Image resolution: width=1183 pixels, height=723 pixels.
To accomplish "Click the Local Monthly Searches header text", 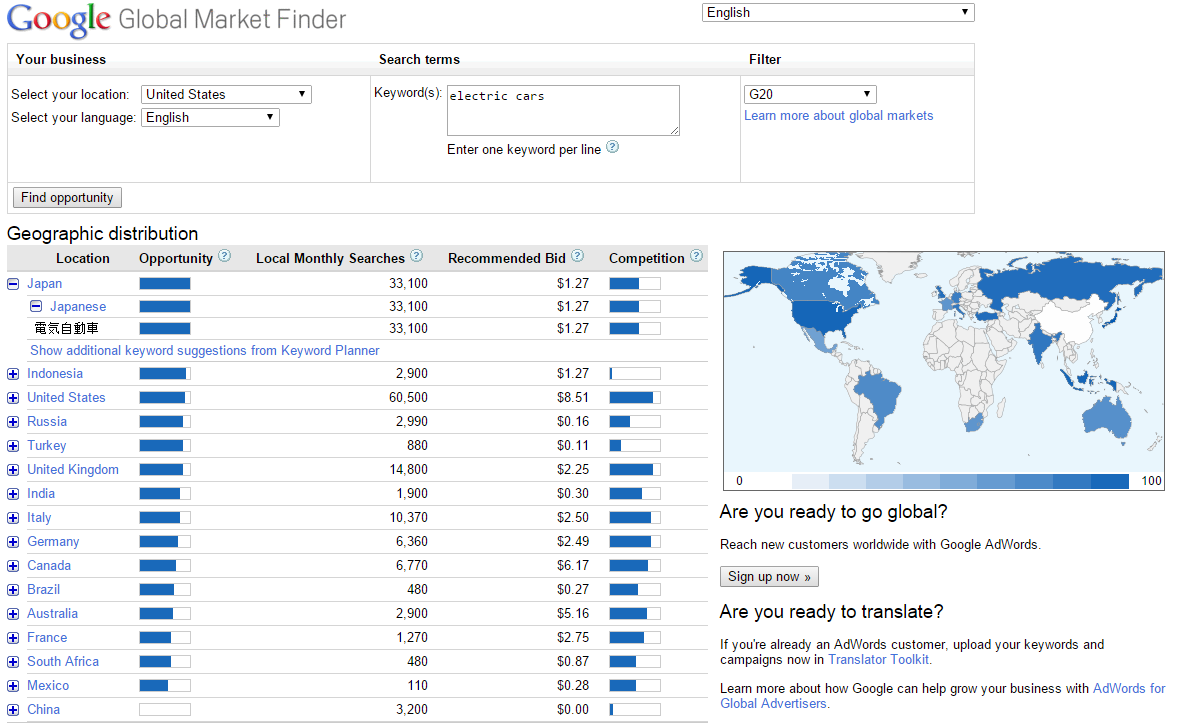I will tap(330, 258).
